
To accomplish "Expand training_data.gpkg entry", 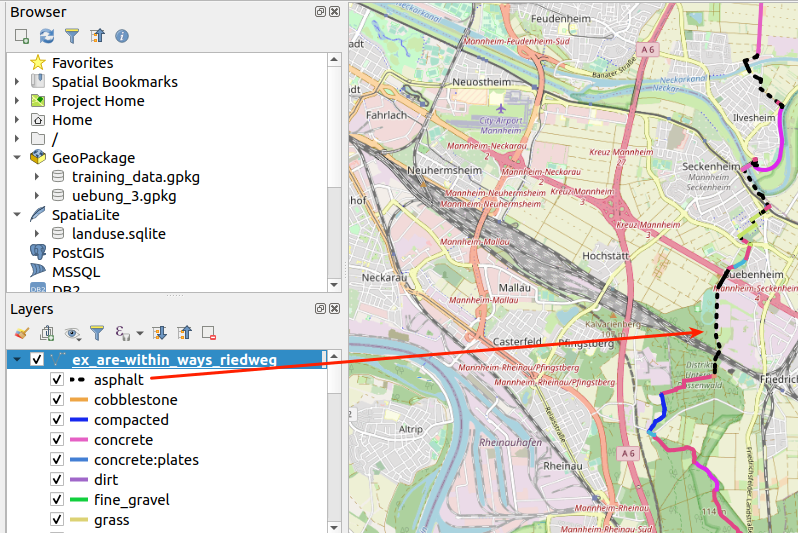I will pos(37,177).
